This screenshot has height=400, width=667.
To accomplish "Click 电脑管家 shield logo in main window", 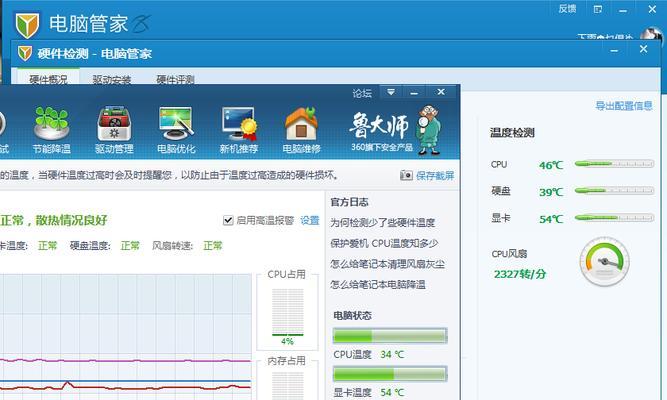I will pyautogui.click(x=27, y=25).
